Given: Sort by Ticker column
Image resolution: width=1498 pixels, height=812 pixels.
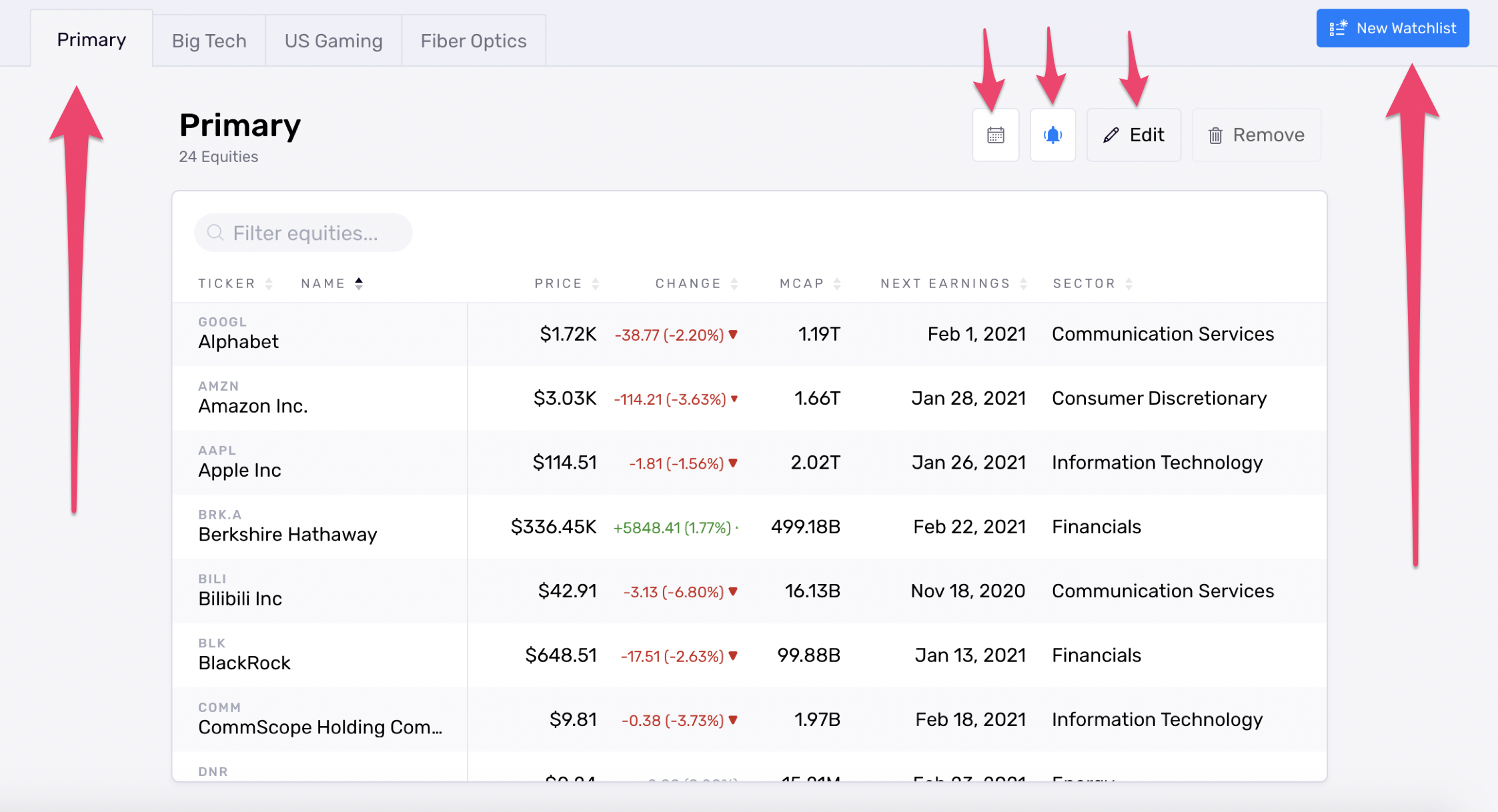Looking at the screenshot, I should tap(235, 283).
